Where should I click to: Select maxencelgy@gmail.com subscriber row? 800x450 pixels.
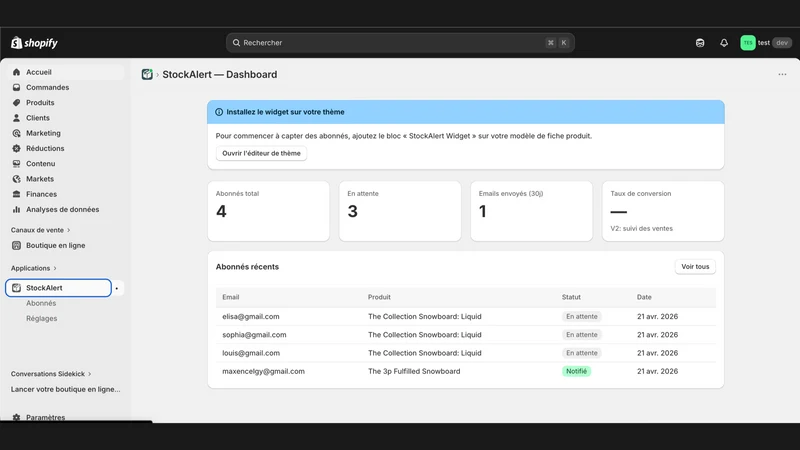coord(466,371)
